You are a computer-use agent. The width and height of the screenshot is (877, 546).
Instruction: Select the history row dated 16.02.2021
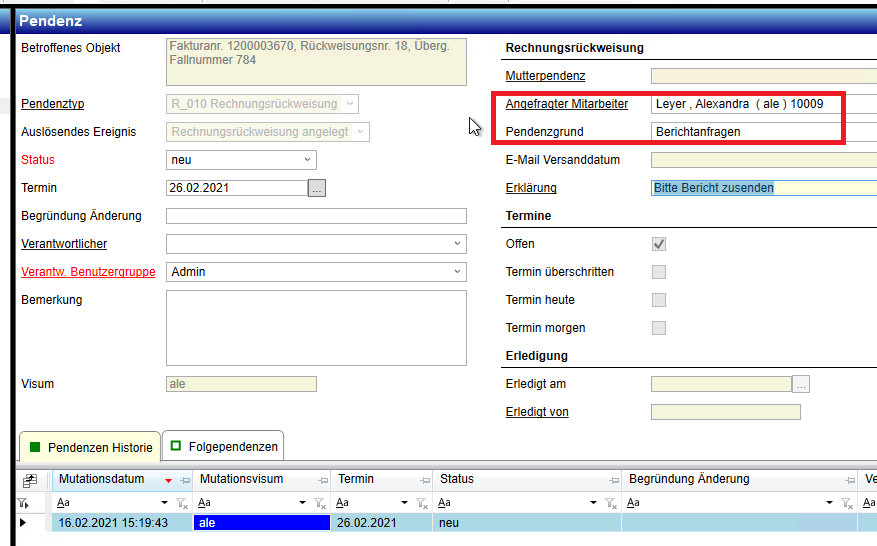pyautogui.click(x=112, y=523)
